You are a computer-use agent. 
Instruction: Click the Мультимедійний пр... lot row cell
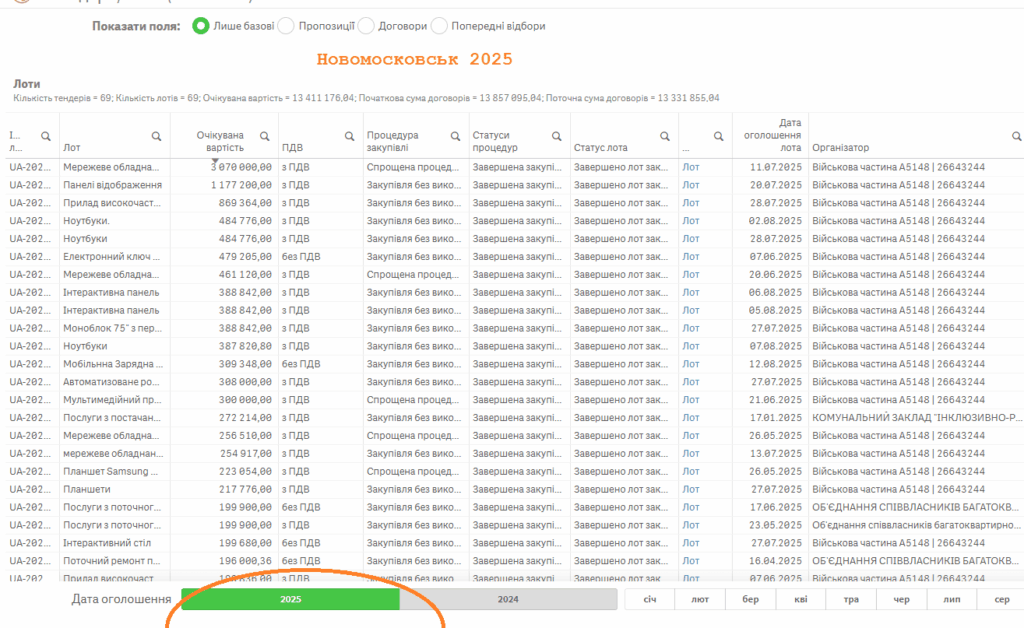110,400
